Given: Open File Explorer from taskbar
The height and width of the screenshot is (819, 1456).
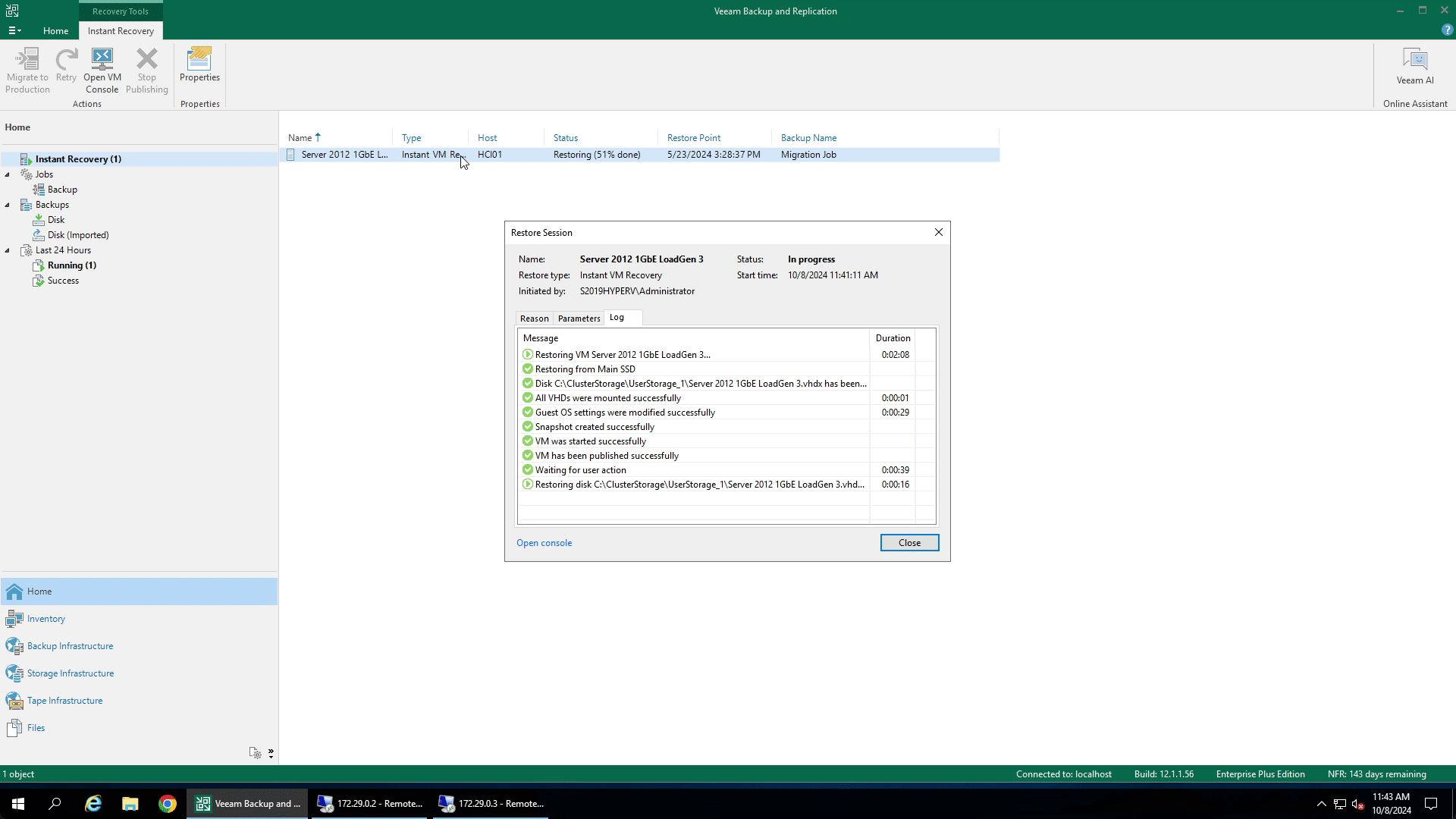Looking at the screenshot, I should click(130, 804).
